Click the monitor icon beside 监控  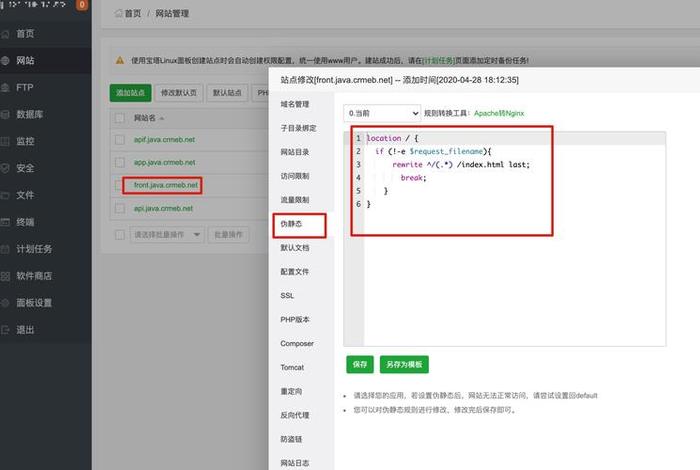(x=5, y=141)
